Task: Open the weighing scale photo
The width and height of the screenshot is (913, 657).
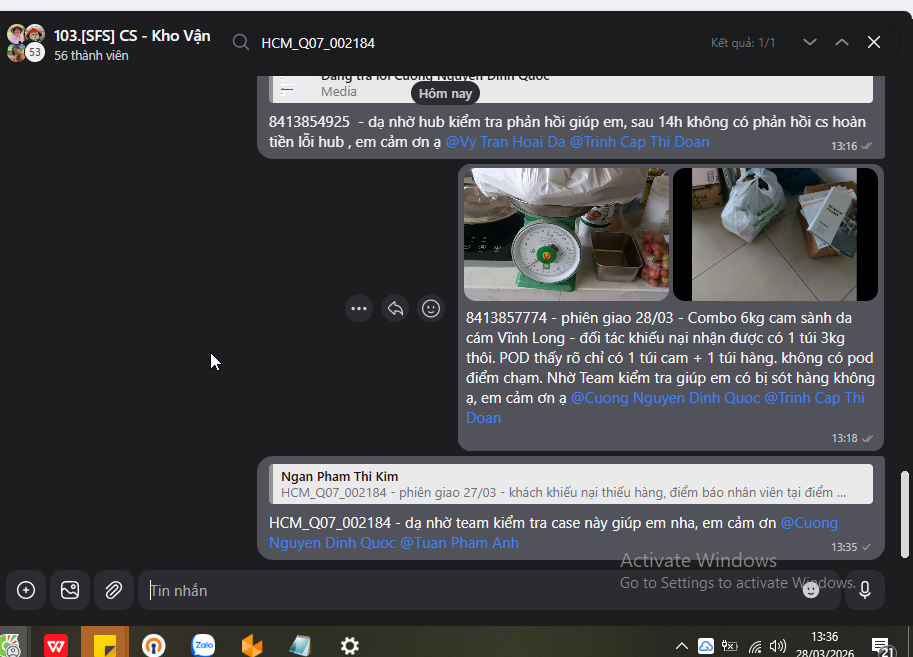Action: click(567, 234)
